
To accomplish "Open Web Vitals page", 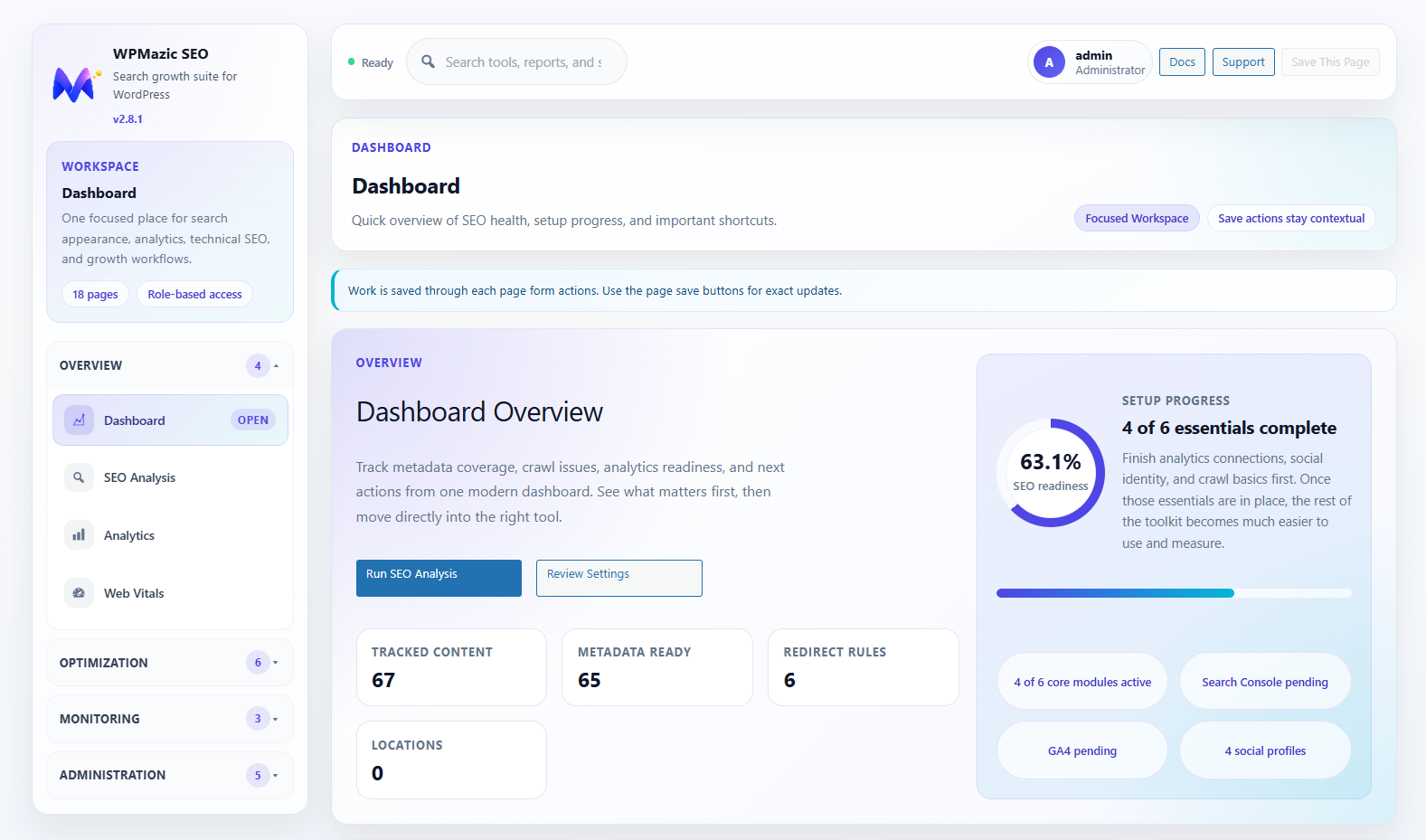I will point(170,593).
